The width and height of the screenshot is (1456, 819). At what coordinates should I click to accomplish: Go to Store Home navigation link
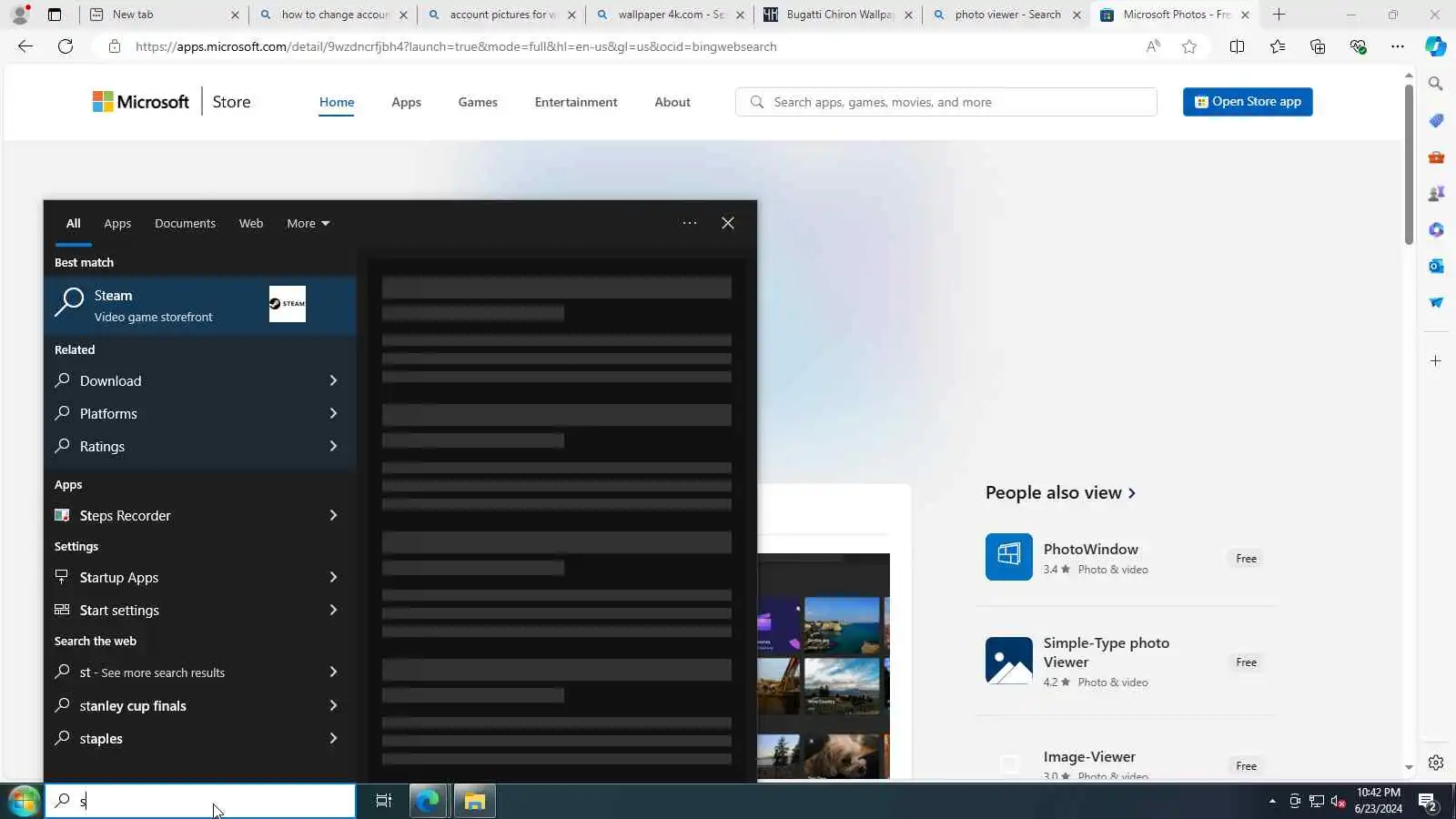pyautogui.click(x=337, y=102)
